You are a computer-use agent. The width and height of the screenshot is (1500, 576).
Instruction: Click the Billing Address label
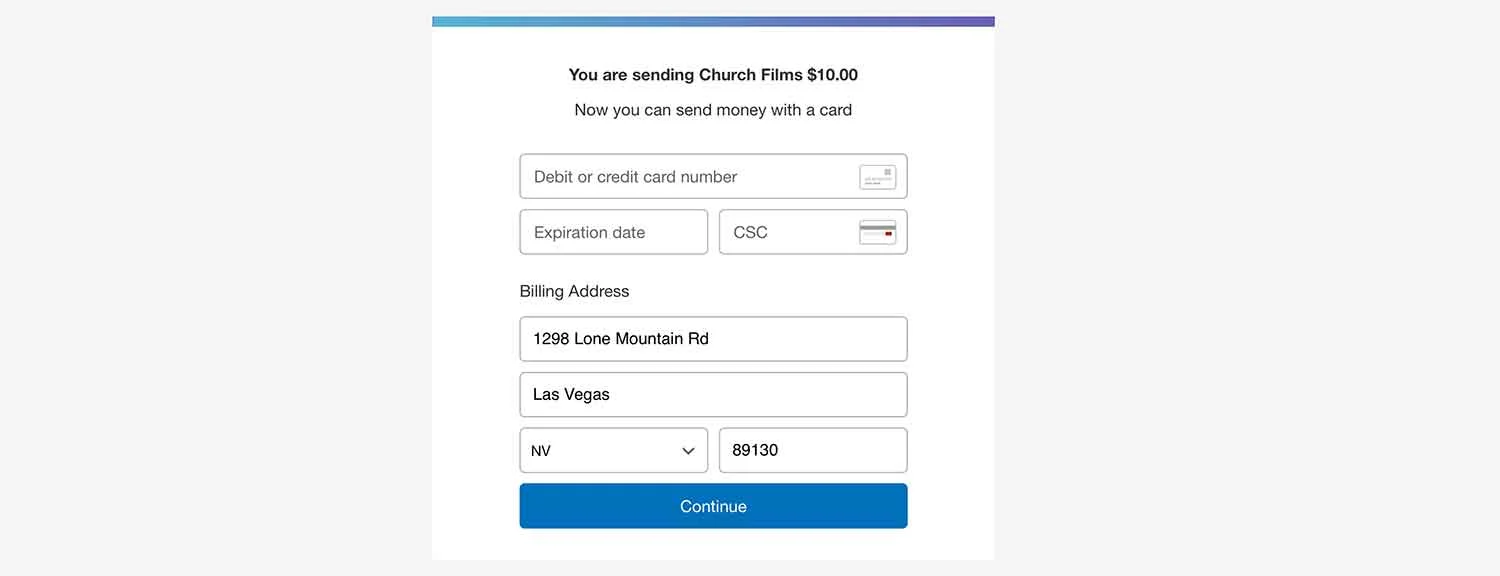[574, 291]
